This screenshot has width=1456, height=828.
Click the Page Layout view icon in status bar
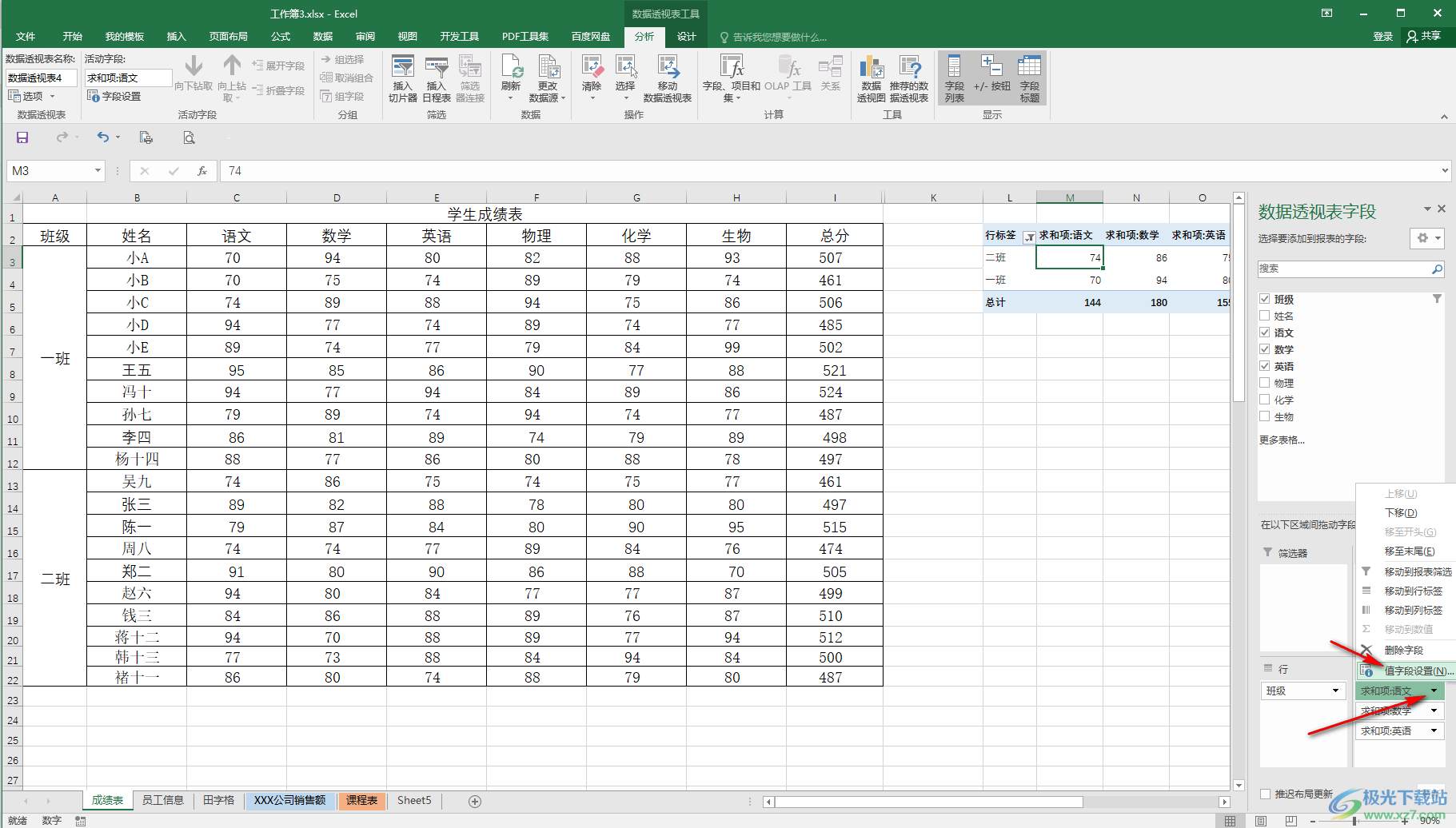click(1261, 821)
